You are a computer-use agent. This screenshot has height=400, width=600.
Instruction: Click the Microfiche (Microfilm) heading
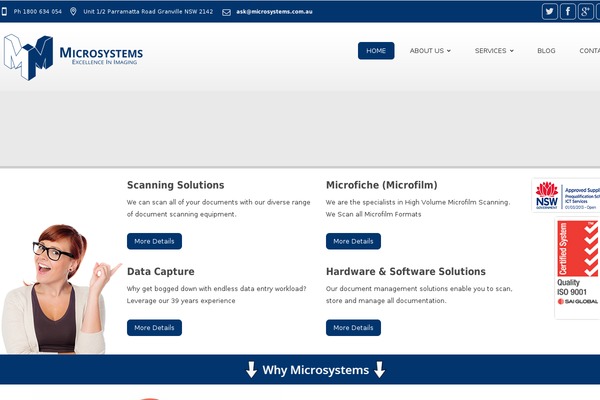(x=382, y=185)
